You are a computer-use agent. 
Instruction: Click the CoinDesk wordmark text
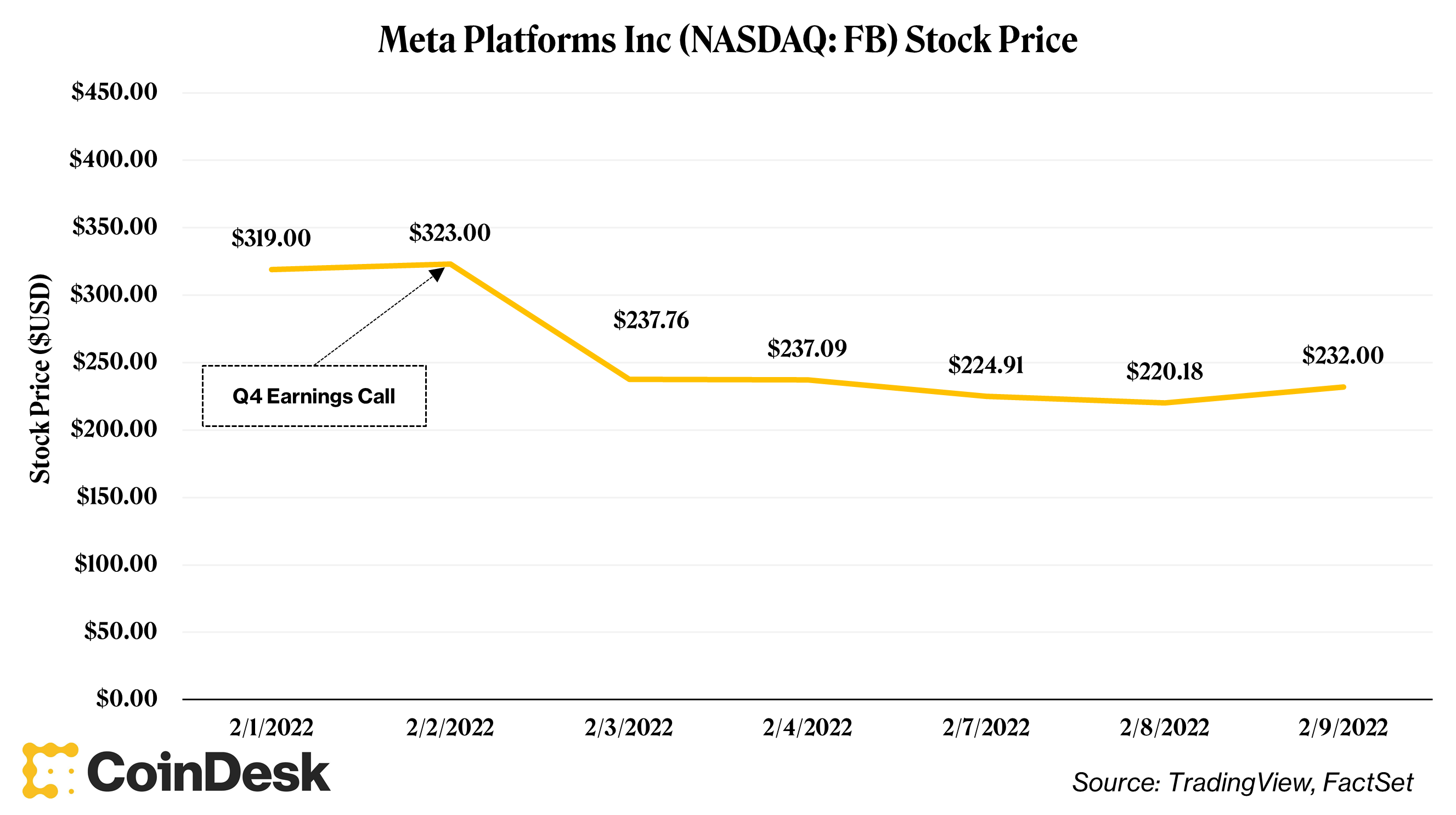[208, 773]
